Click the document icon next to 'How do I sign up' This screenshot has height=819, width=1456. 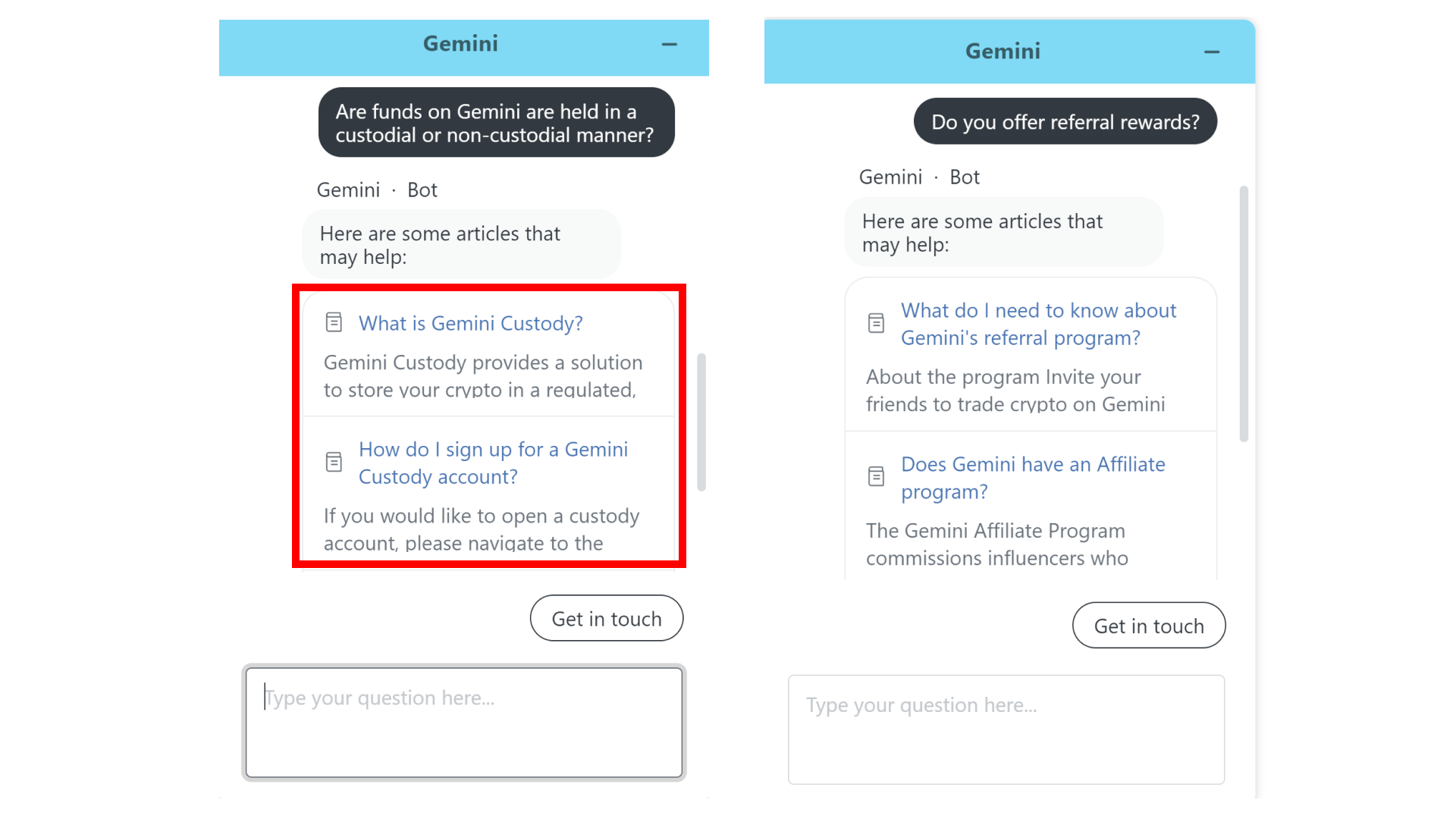[334, 462]
